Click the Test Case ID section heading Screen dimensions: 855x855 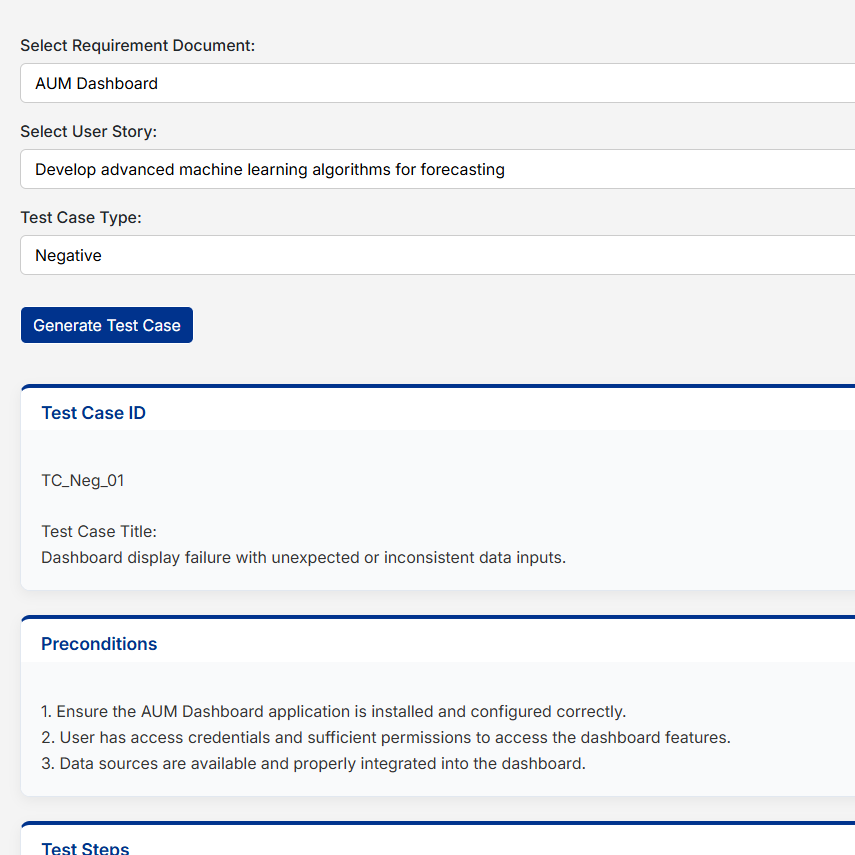point(93,413)
